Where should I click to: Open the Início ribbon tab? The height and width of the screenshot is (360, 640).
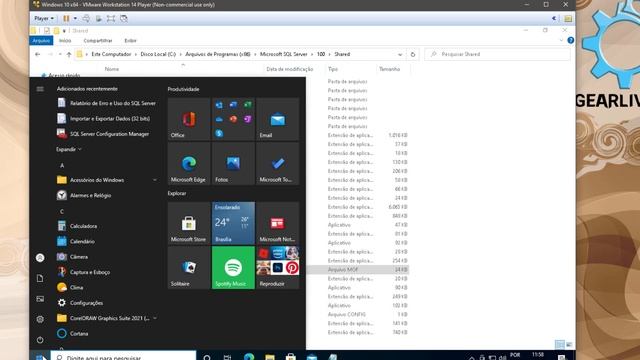click(x=65, y=41)
